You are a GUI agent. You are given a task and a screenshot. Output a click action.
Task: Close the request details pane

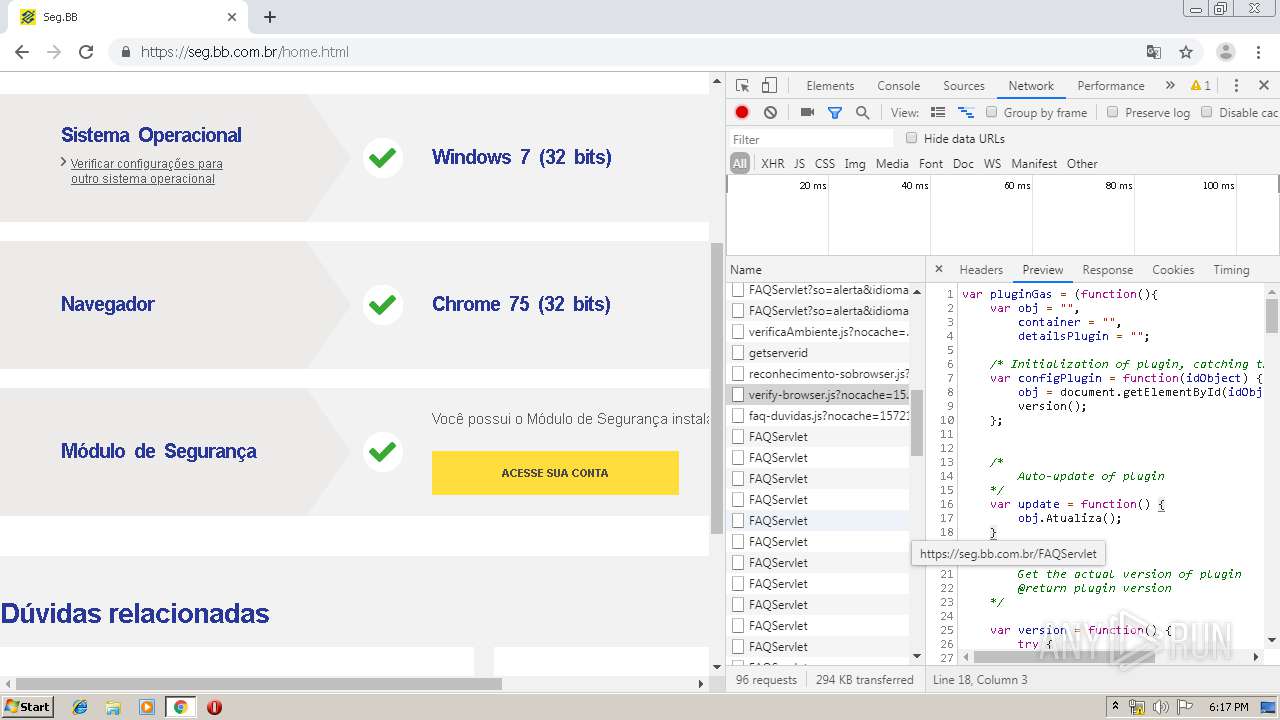tap(938, 269)
